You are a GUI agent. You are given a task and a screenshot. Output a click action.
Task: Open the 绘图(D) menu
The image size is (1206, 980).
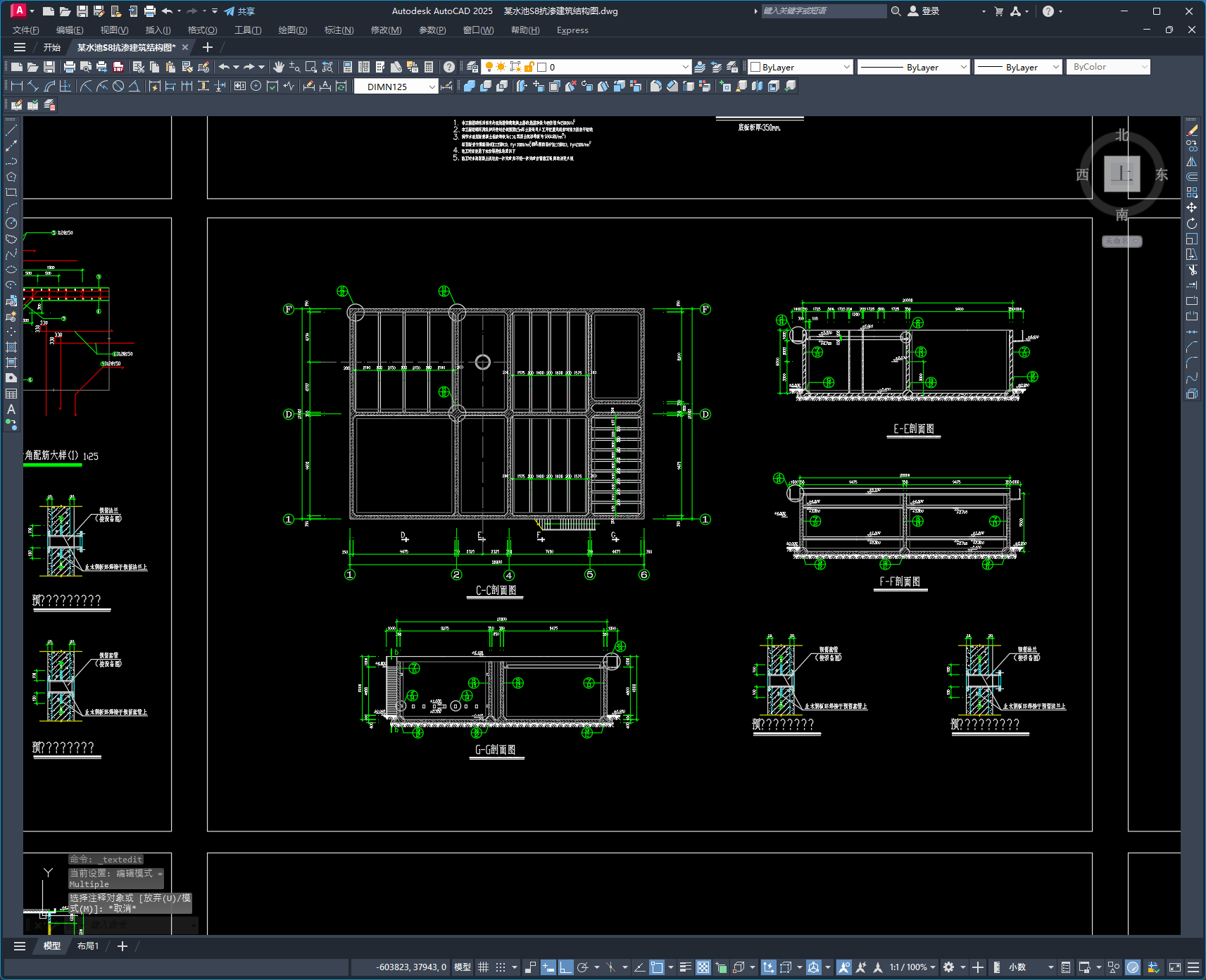293,30
